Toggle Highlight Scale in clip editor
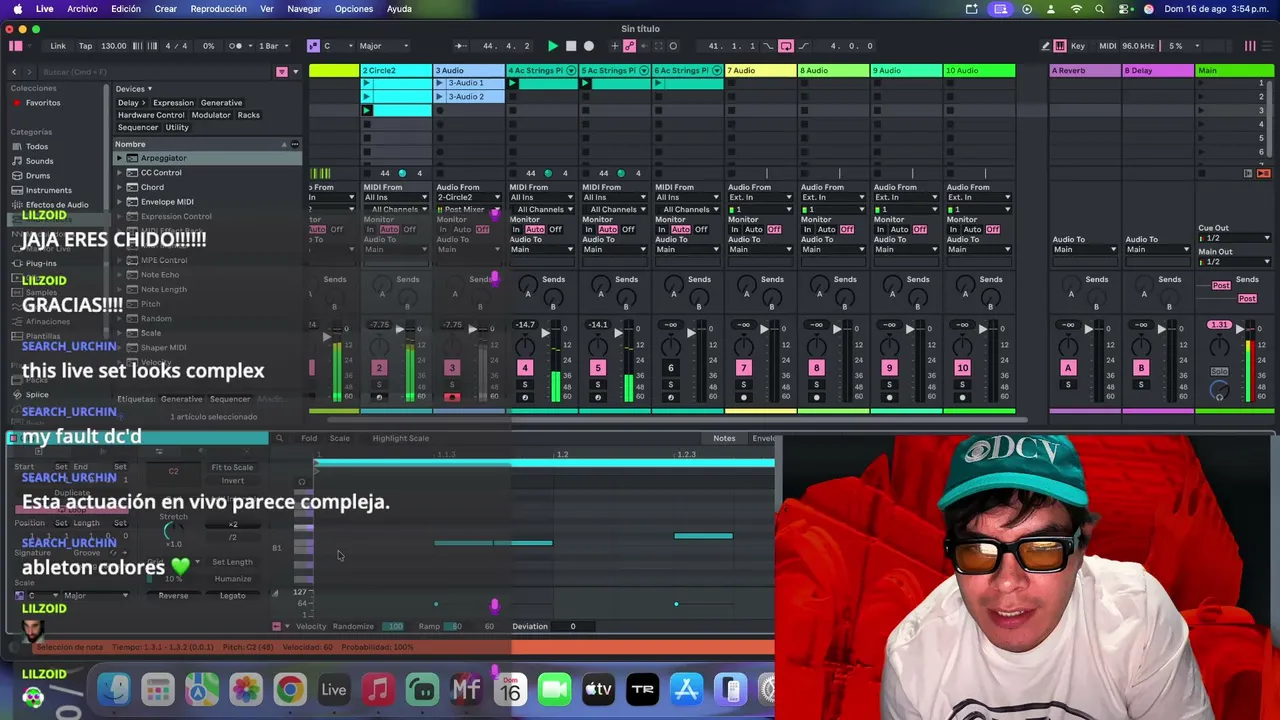This screenshot has height=720, width=1280. tap(400, 438)
